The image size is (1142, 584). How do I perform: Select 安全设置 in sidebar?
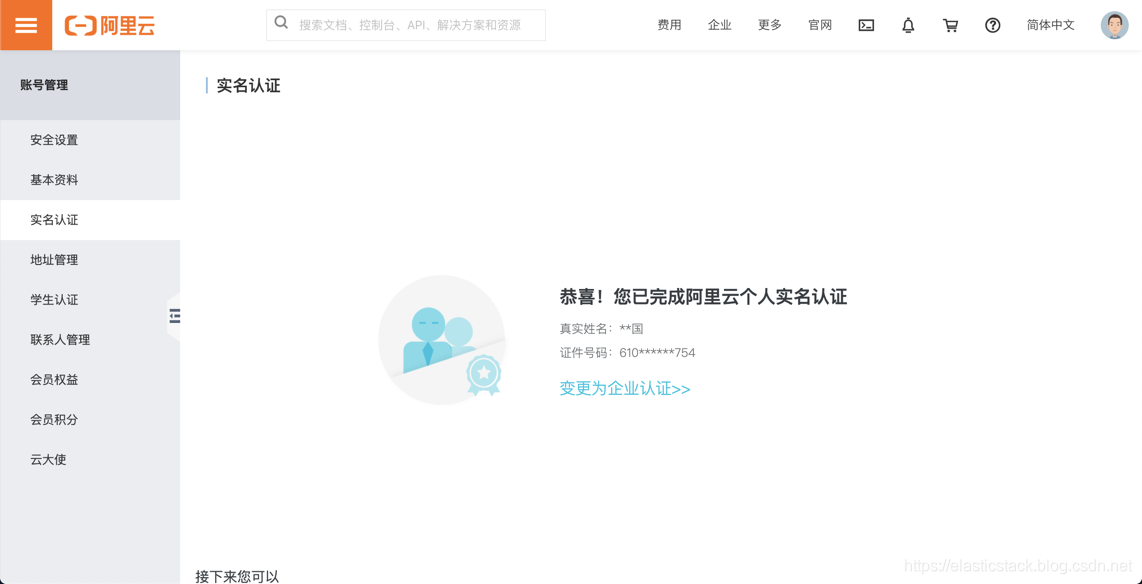(x=90, y=140)
